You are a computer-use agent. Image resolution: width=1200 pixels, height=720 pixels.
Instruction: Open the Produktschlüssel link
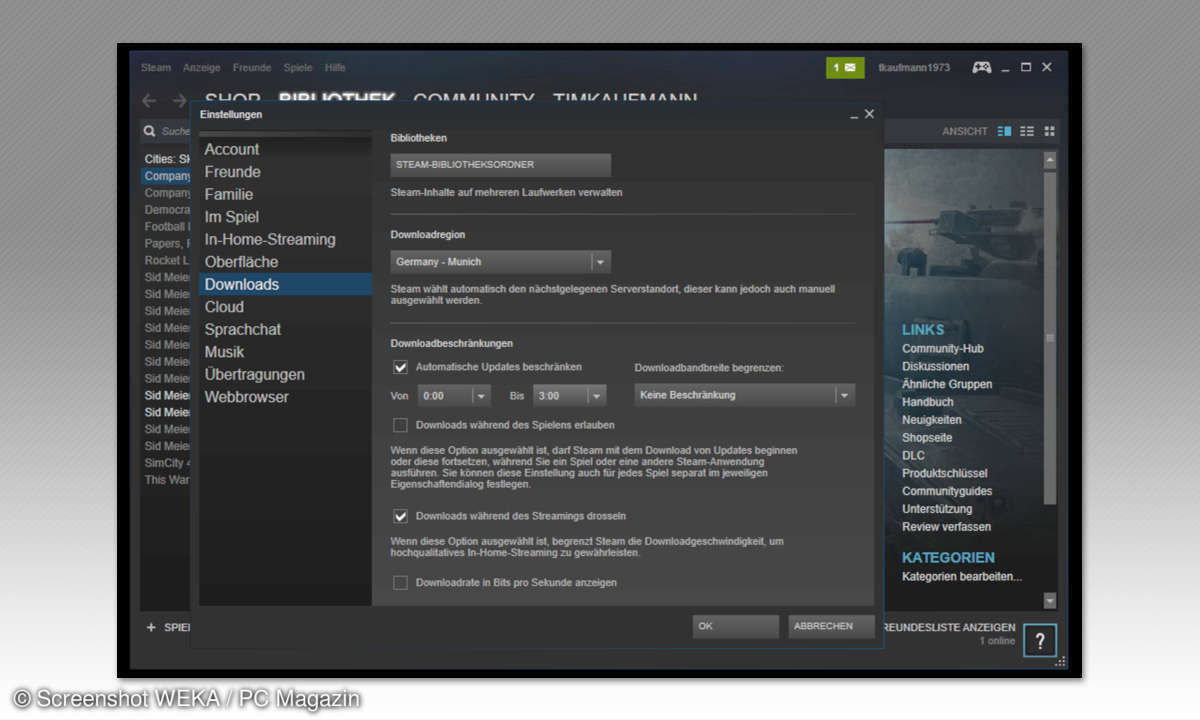point(945,474)
